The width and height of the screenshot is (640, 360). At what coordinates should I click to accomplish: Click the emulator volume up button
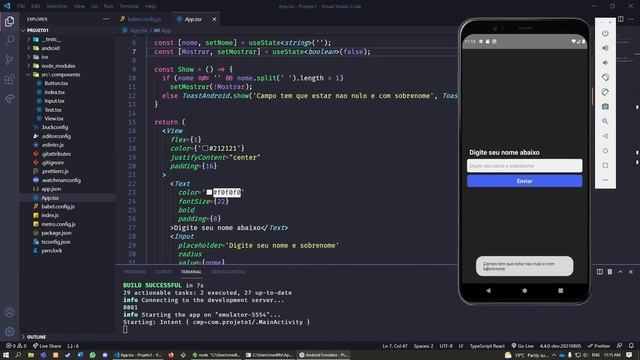605,48
